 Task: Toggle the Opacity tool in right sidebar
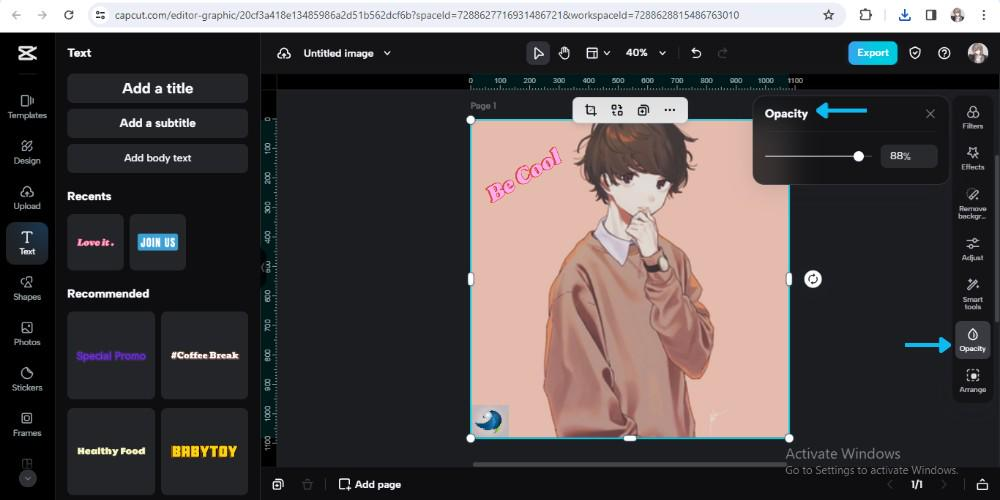tap(973, 340)
